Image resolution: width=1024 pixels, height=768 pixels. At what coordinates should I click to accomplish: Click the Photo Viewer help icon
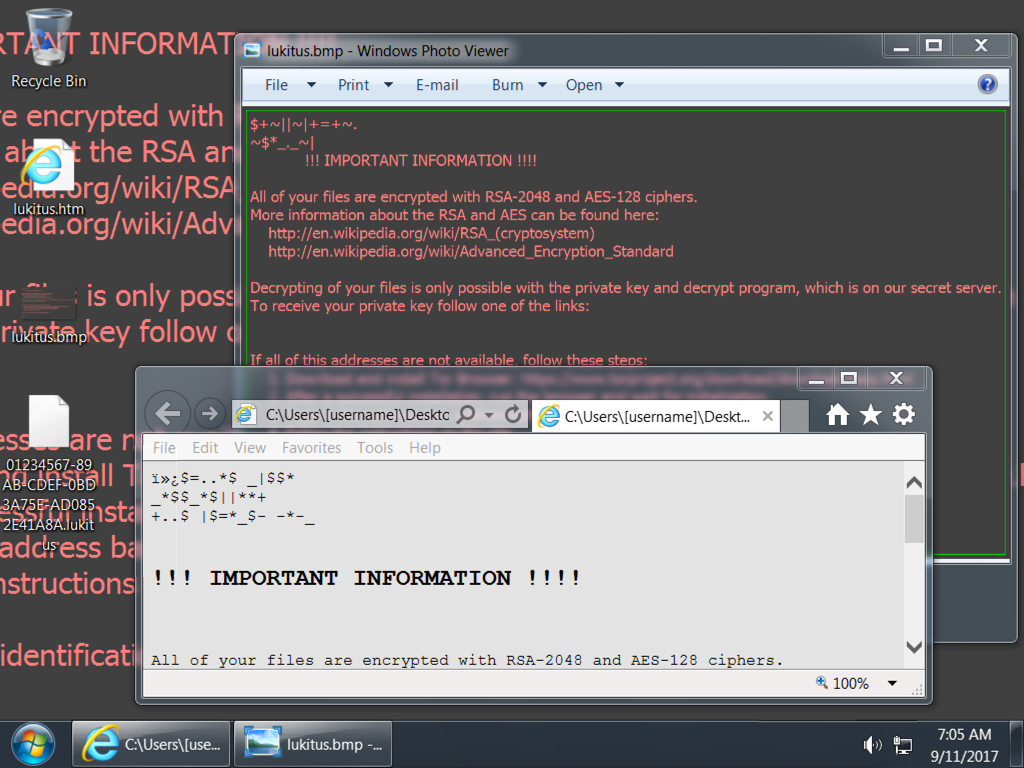[x=987, y=84]
